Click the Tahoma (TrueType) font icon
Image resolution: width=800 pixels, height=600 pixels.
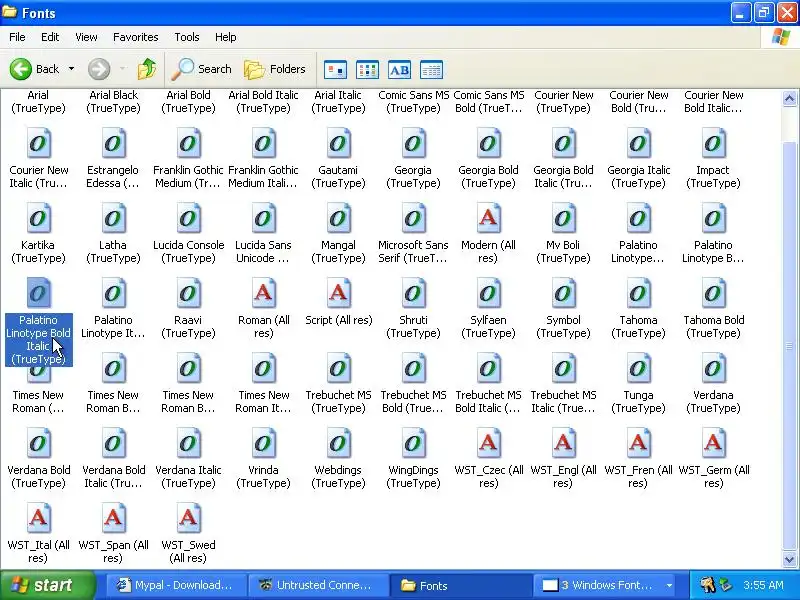pos(638,293)
